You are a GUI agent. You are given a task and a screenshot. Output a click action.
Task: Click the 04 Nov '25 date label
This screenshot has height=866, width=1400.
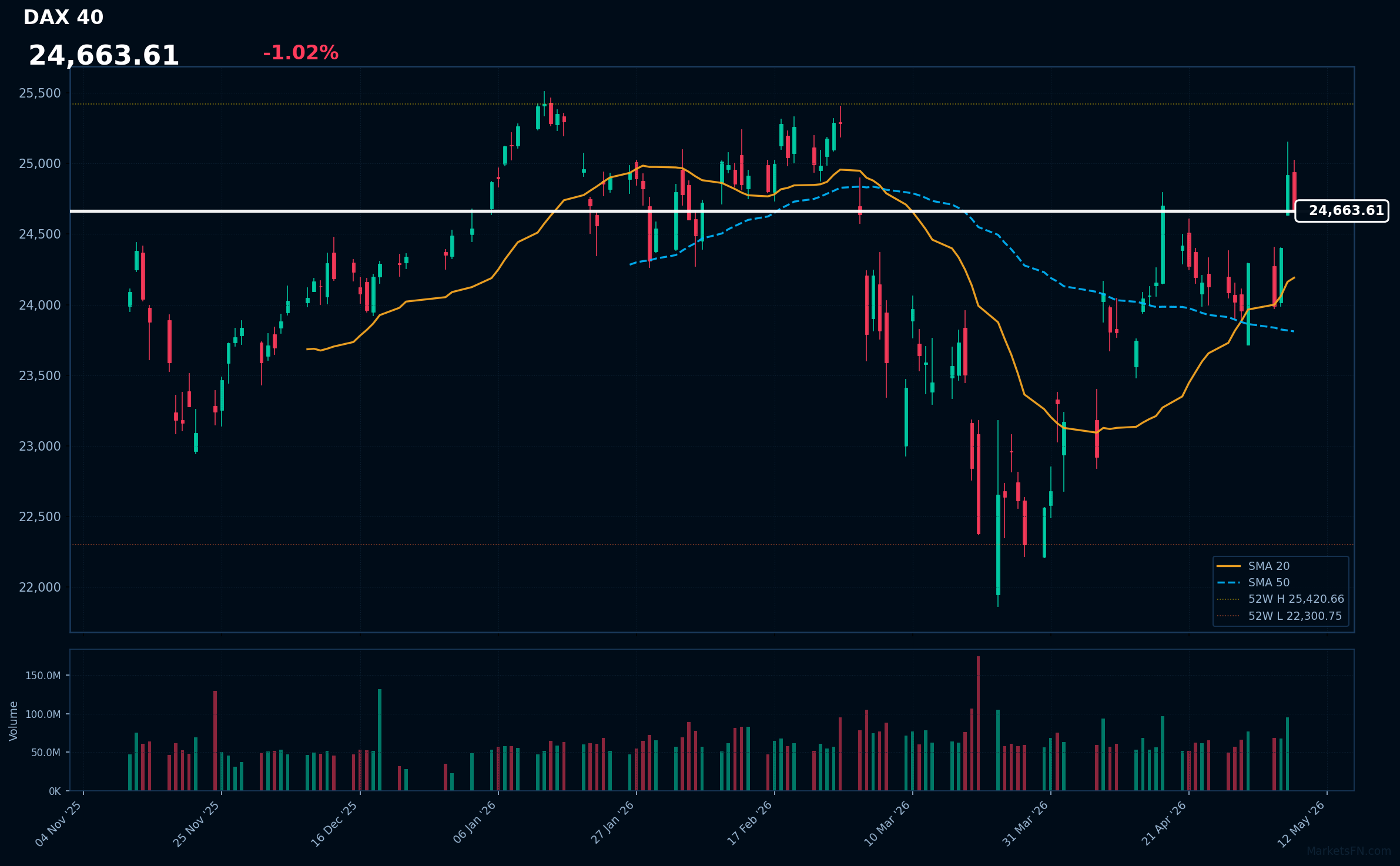tap(59, 824)
